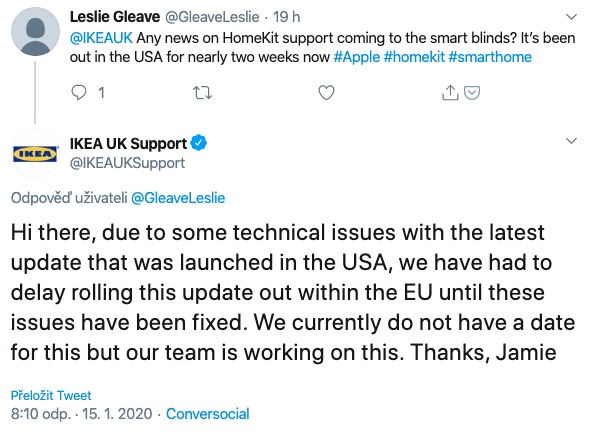This screenshot has height=436, width=590.
Task: Click Přeložit Tweet to translate
Action: coord(51,395)
